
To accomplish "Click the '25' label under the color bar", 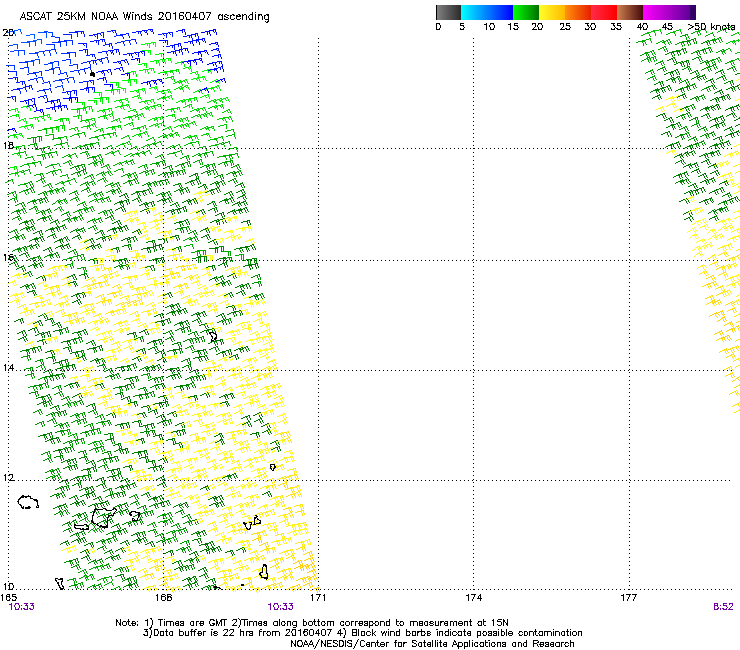I will (565, 27).
